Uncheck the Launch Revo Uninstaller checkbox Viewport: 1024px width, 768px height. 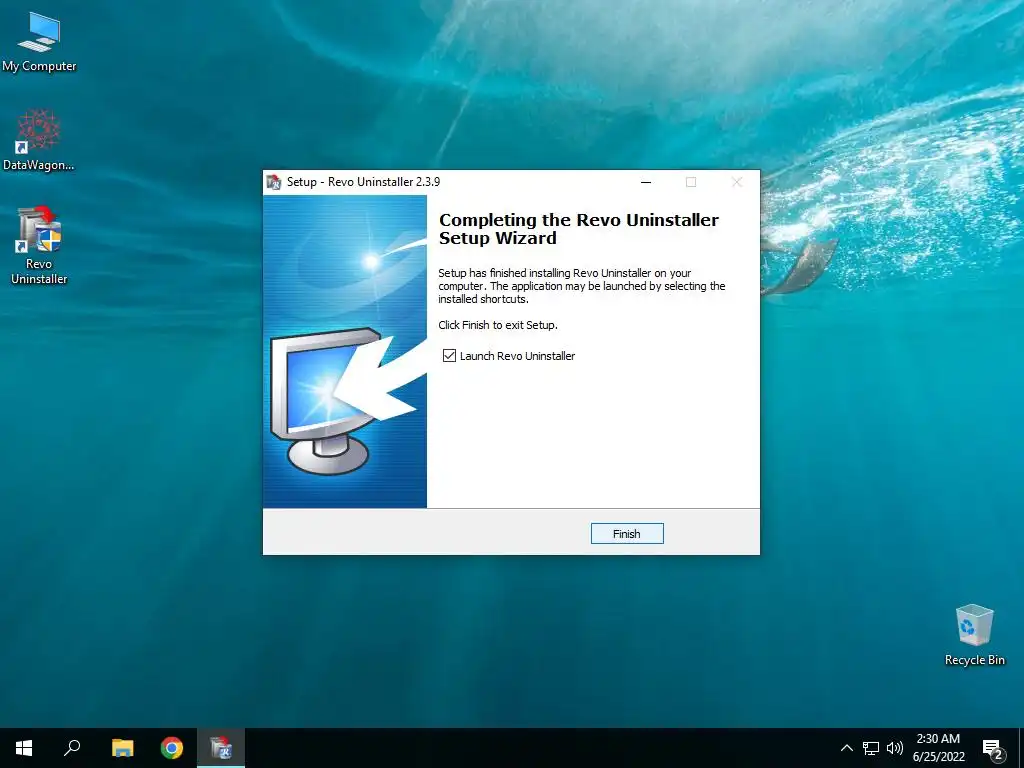pyautogui.click(x=449, y=355)
